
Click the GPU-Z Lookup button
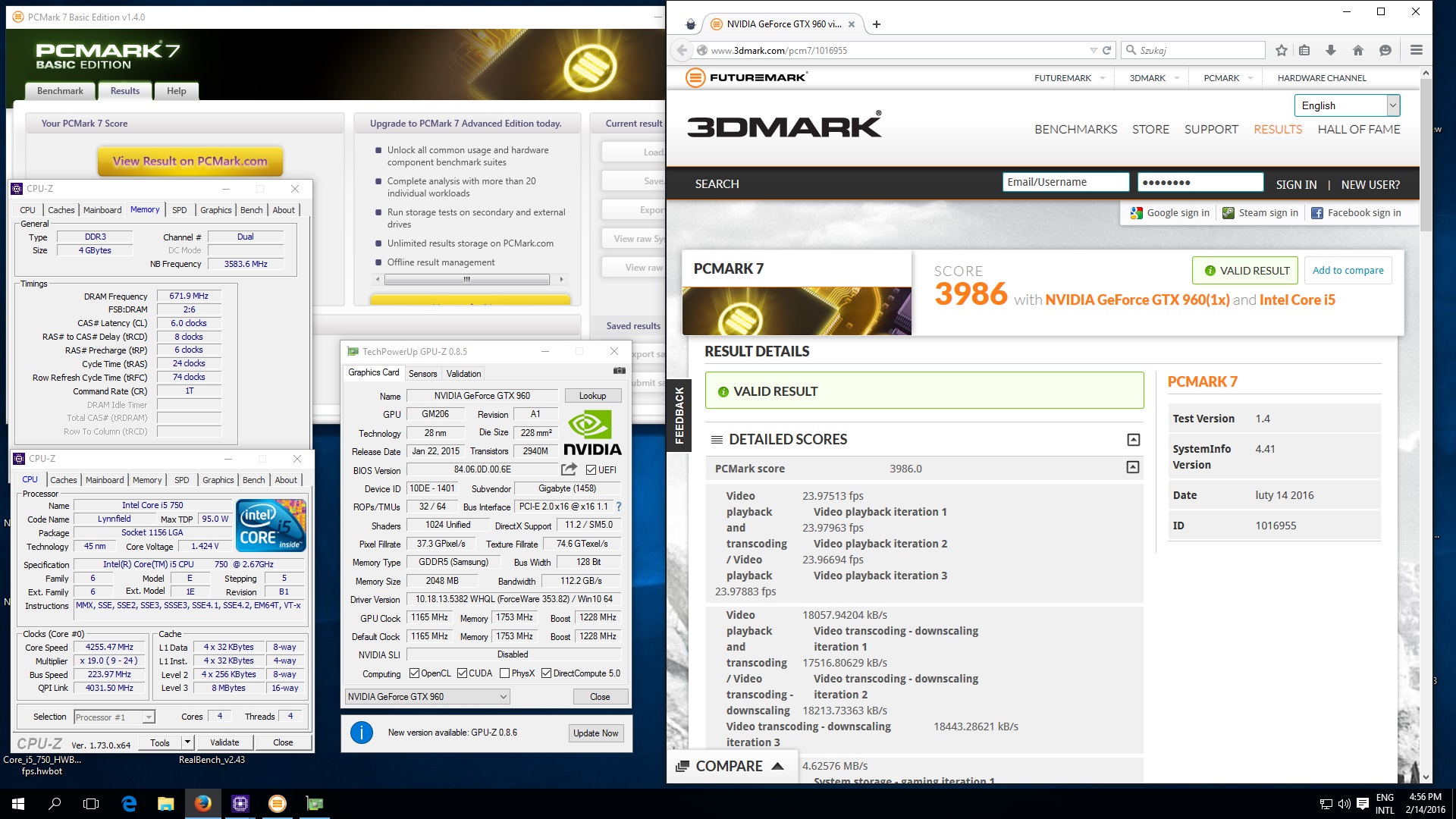592,396
